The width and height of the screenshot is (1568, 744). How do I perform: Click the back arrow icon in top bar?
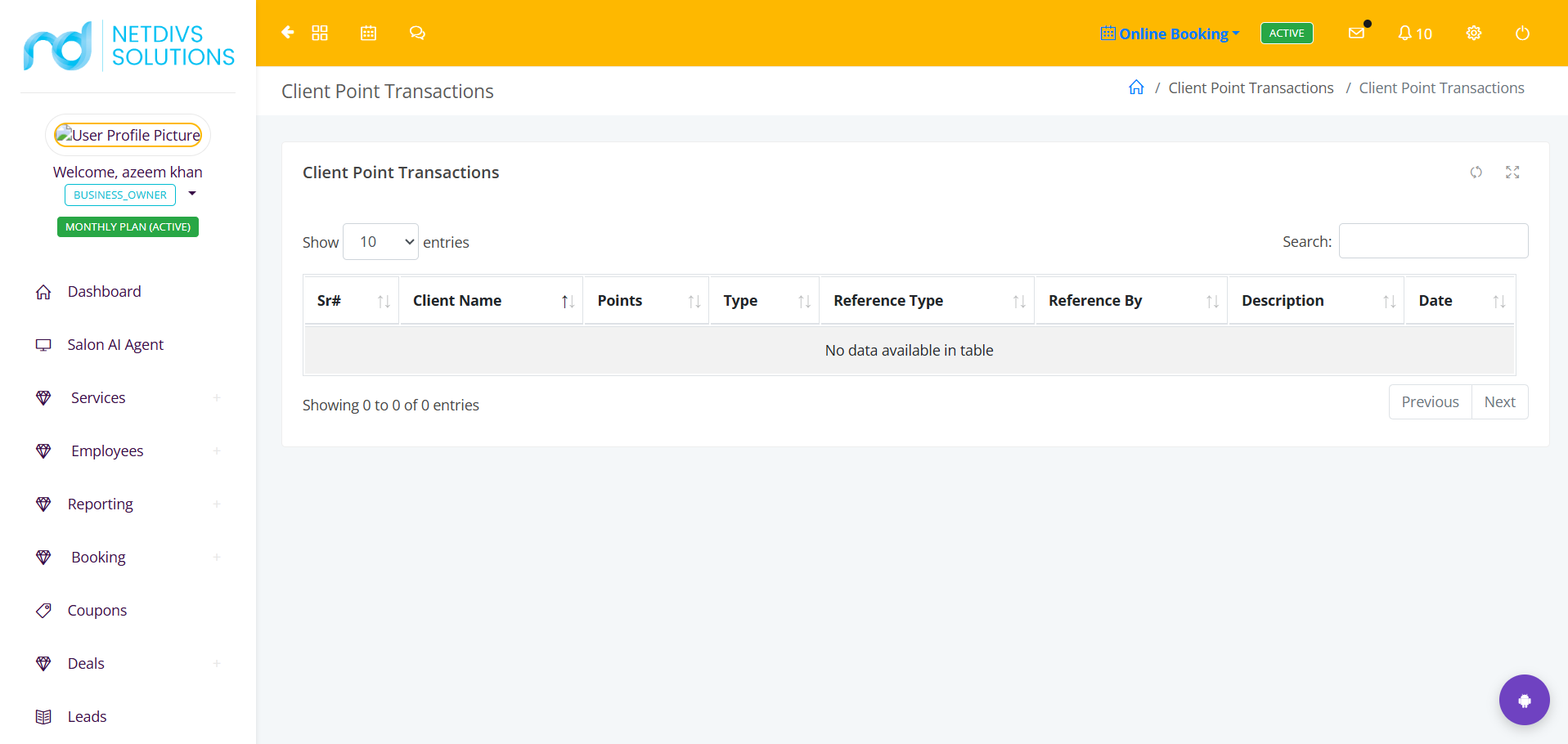click(x=287, y=33)
